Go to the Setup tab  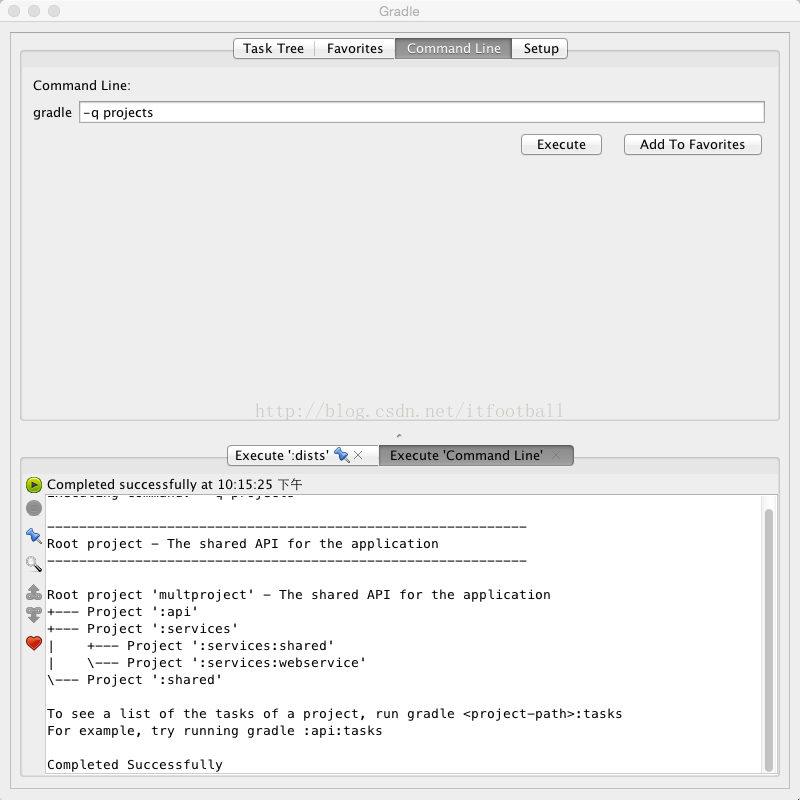coord(540,48)
